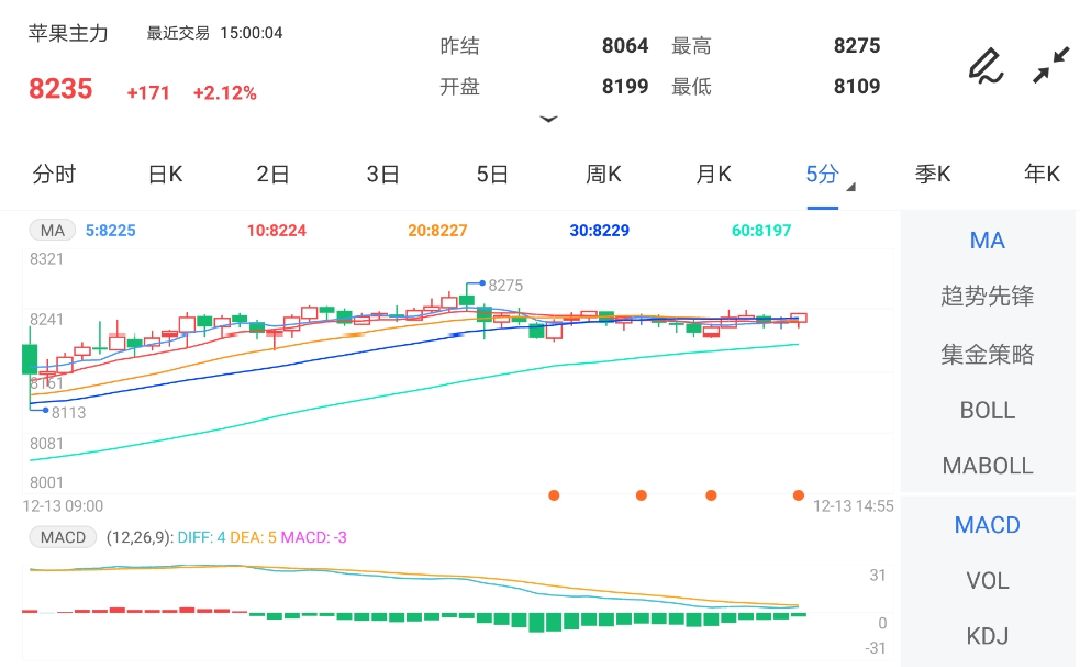Viewport: 1080px width, 667px height.
Task: Open the drawing pen tool icon
Action: [x=986, y=65]
